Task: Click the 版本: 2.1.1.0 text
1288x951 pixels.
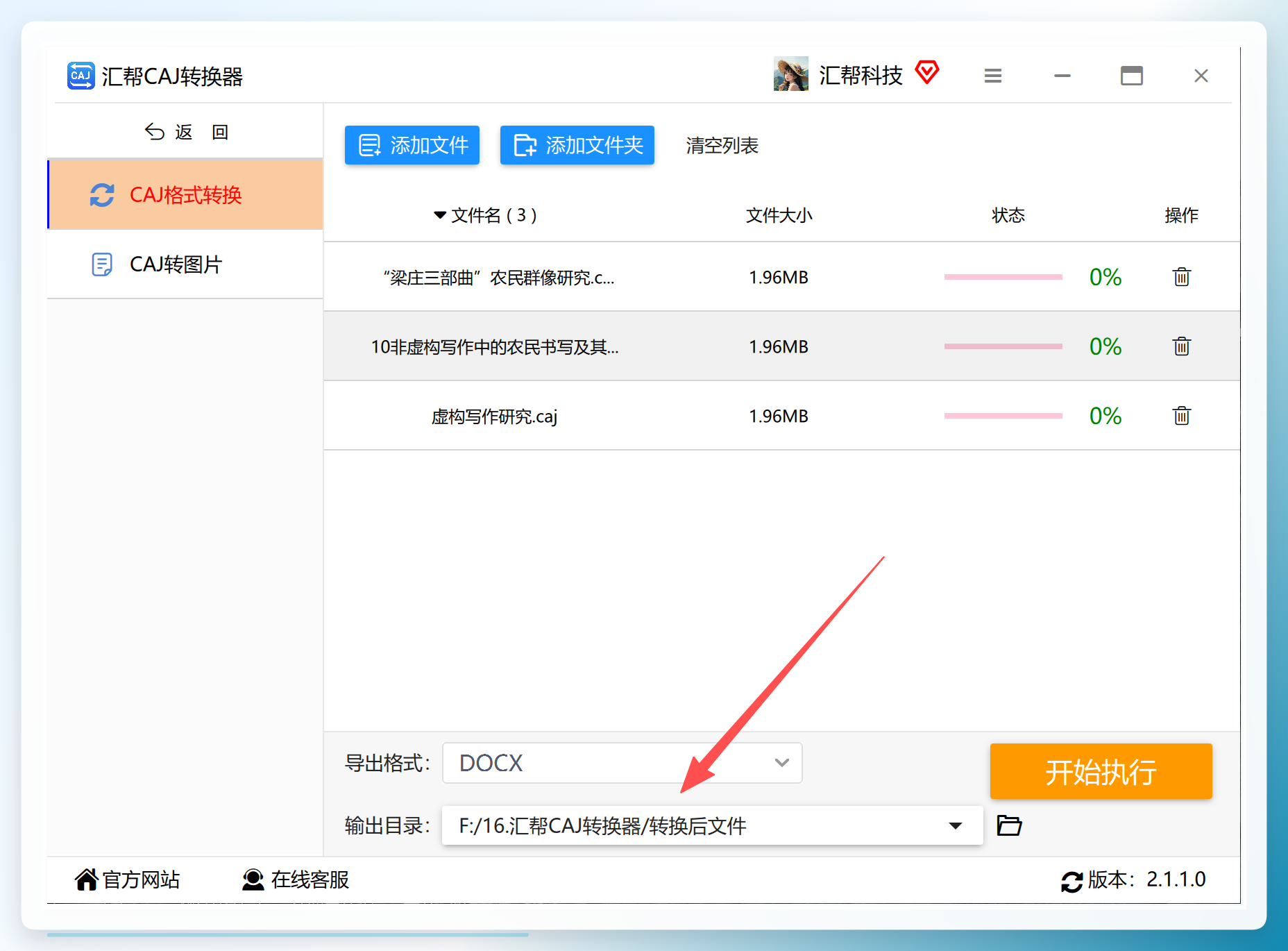Action: [x=1146, y=880]
